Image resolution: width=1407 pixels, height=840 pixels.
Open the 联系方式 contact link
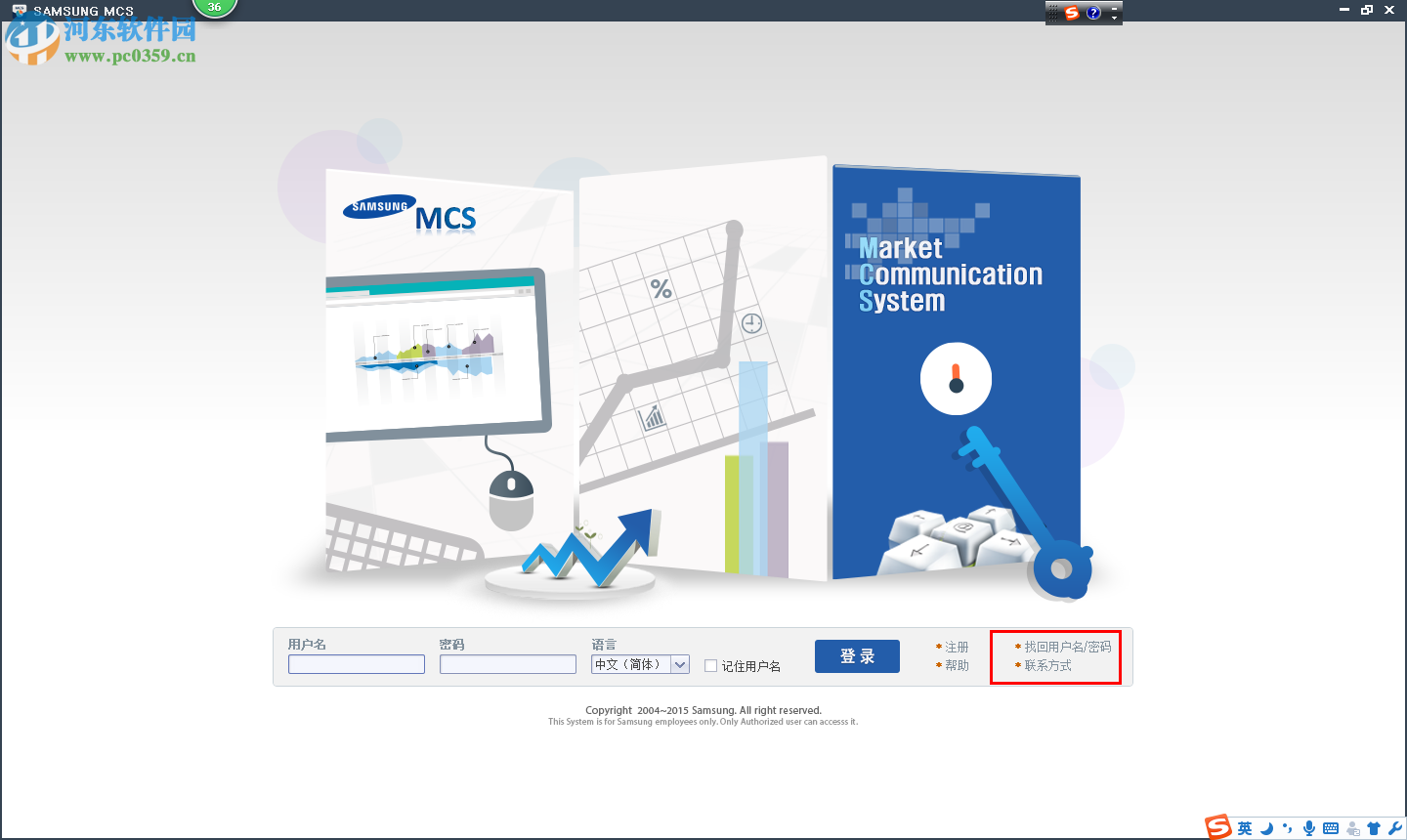point(1047,665)
